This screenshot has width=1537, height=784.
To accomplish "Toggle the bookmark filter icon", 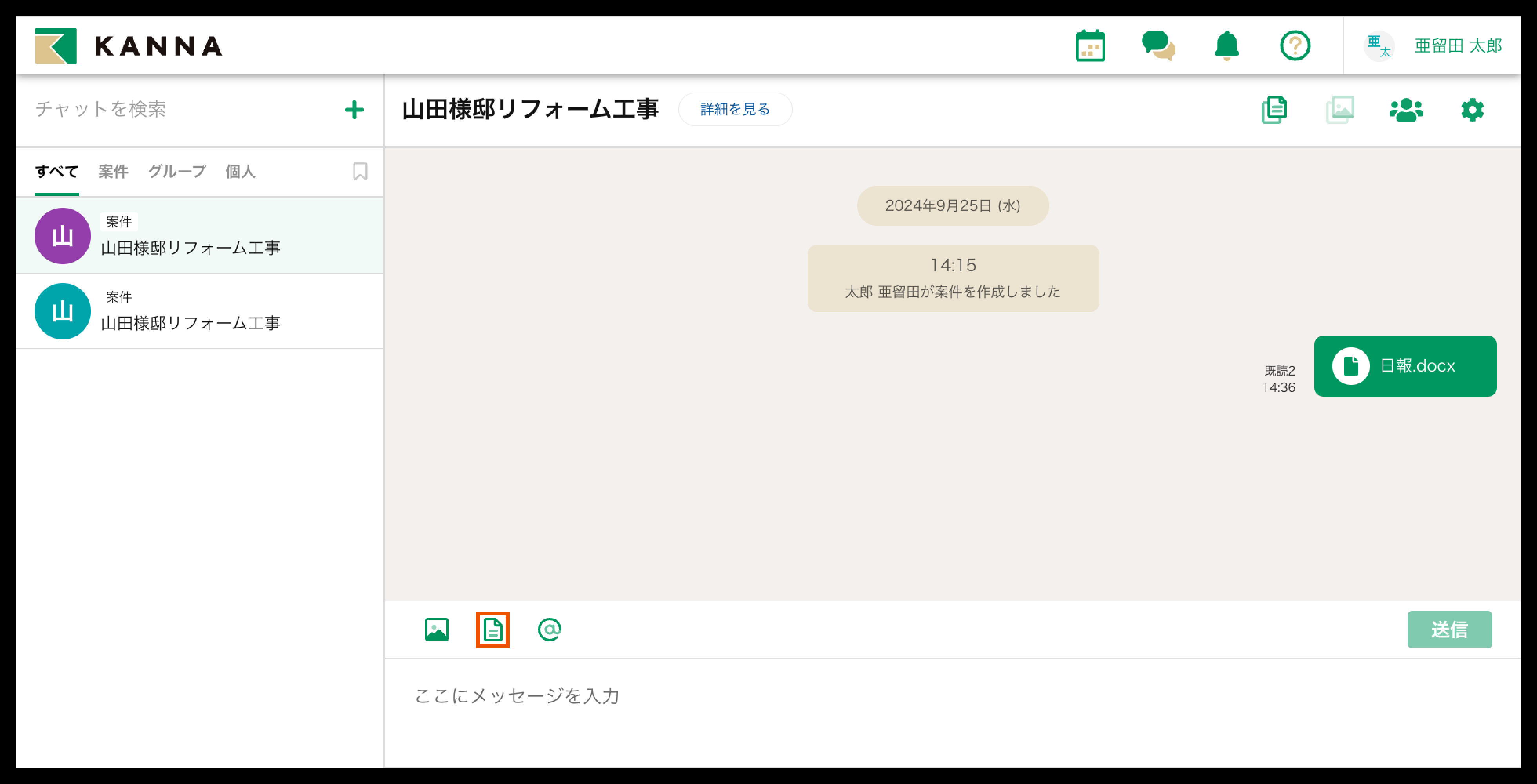I will coord(360,172).
